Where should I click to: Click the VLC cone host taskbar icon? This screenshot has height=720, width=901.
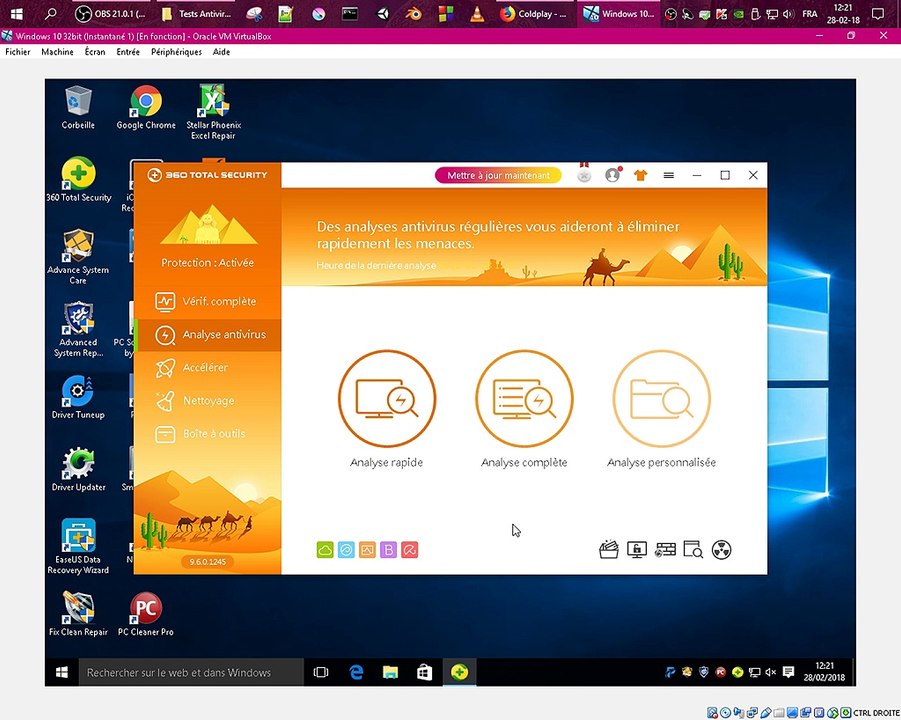[477, 14]
